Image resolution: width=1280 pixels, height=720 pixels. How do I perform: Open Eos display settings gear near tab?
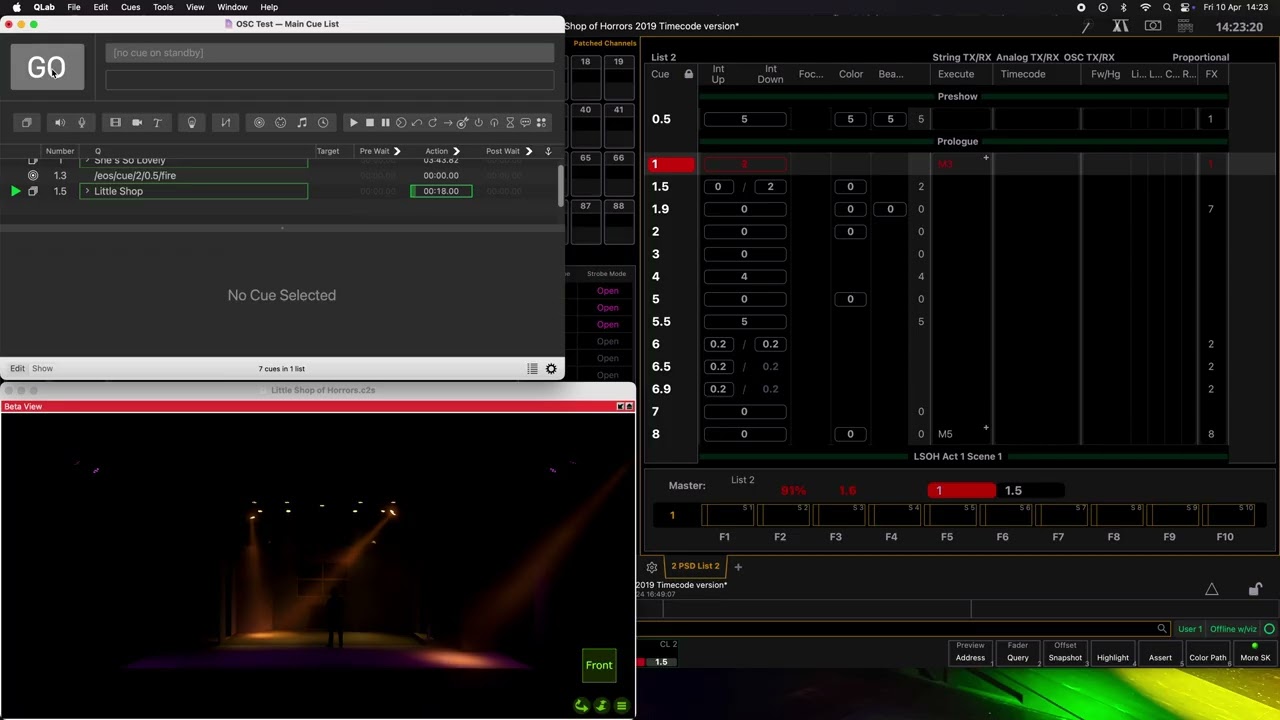point(652,567)
